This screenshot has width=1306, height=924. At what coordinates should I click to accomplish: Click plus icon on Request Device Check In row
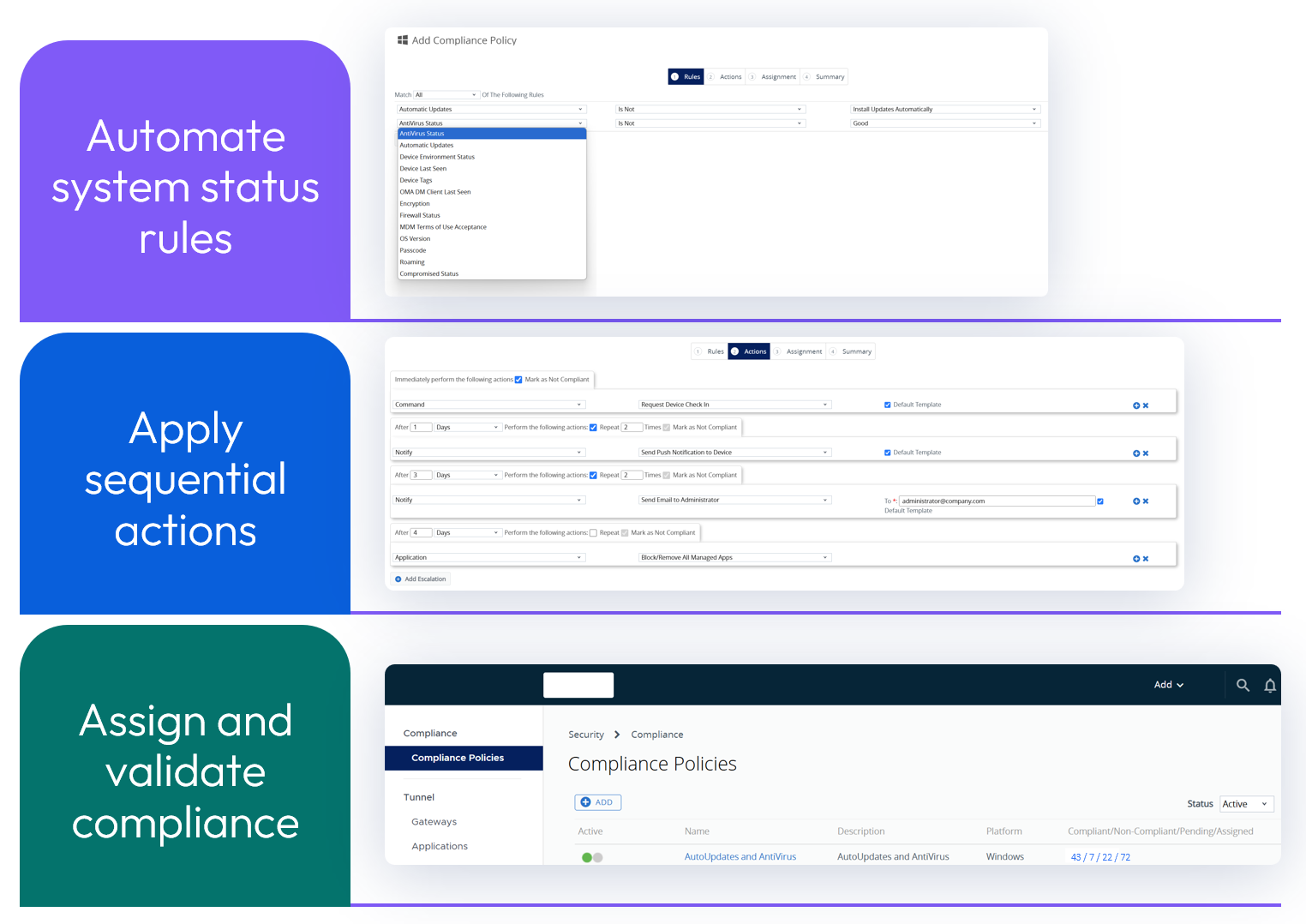tap(1136, 405)
